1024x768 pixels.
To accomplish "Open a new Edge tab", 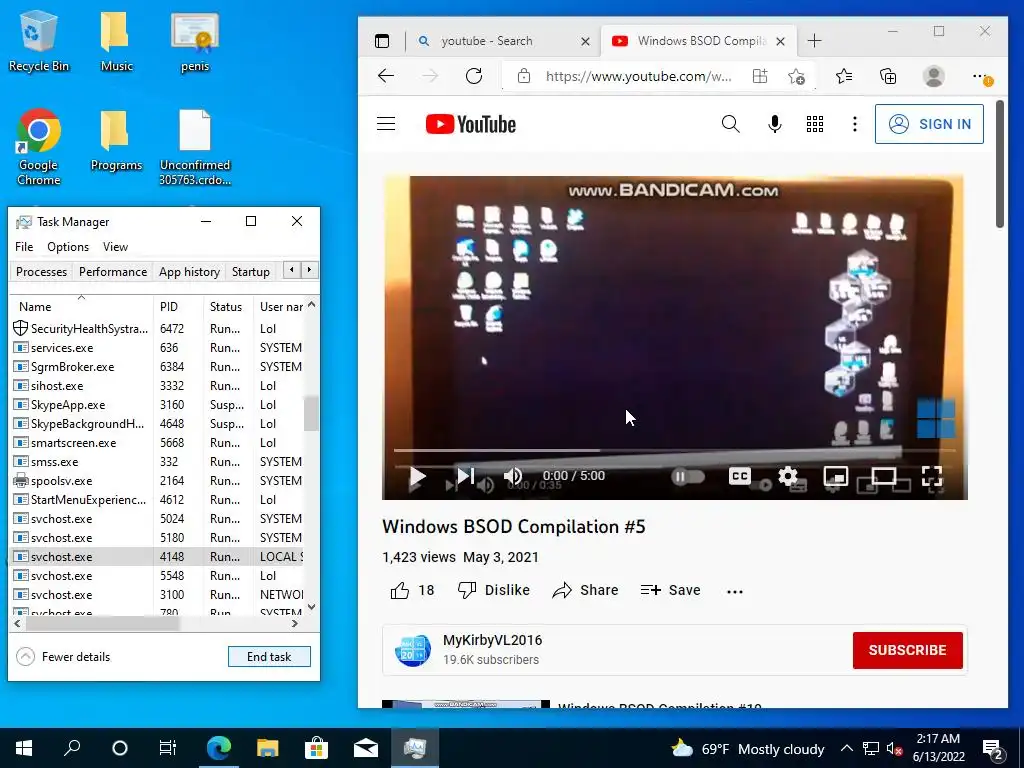I will pos(814,41).
